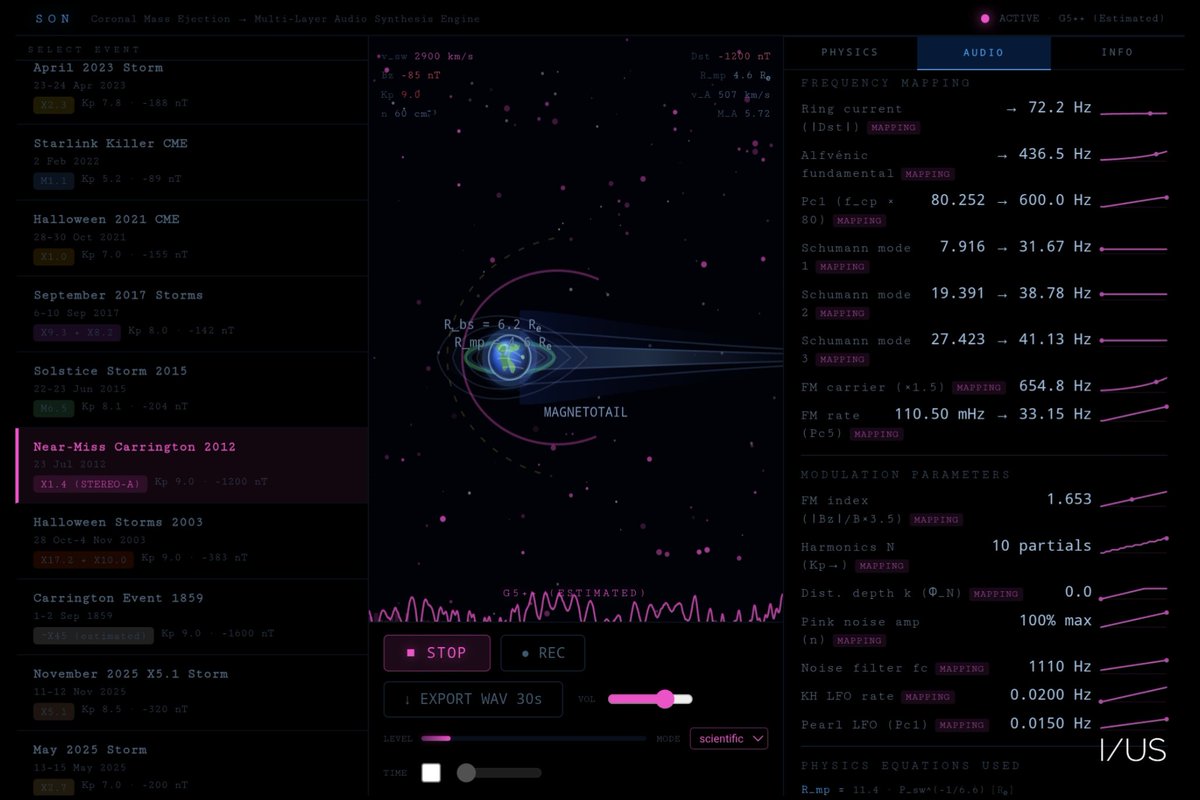Image resolution: width=1200 pixels, height=800 pixels.
Task: Open the Schumann mode 2 MAPPING badge
Action: [x=842, y=313]
